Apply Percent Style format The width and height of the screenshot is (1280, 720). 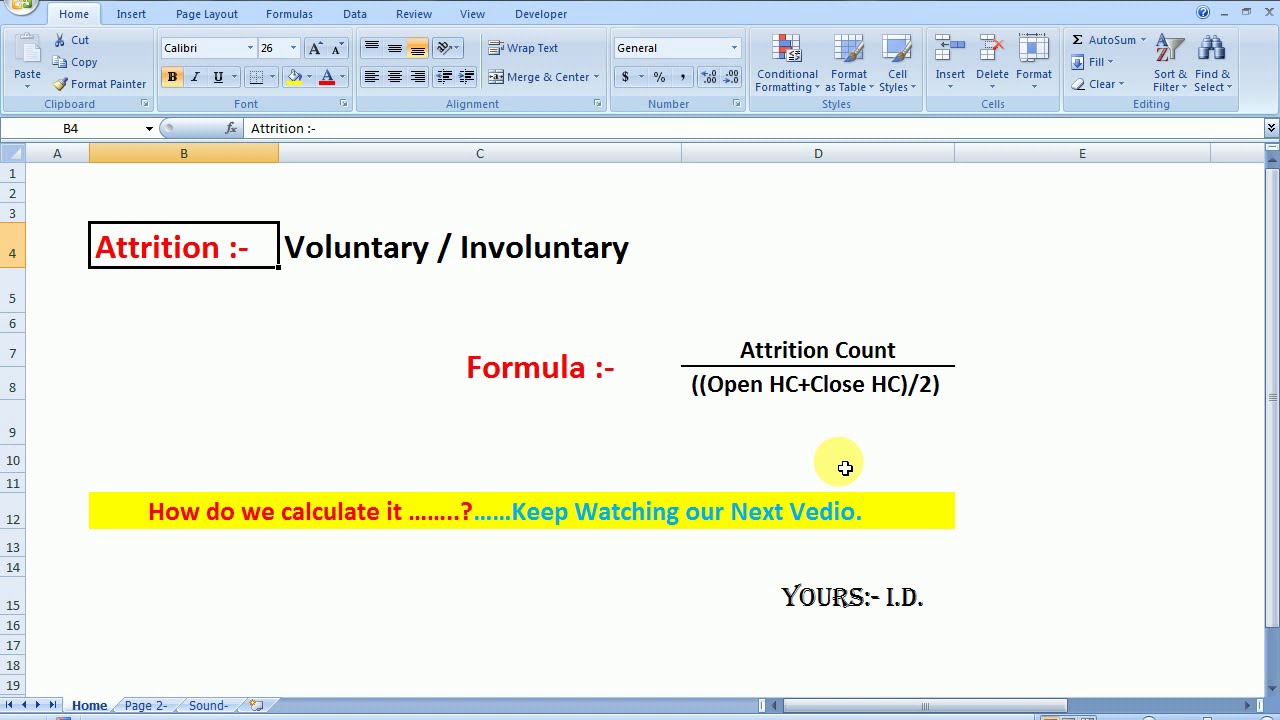coord(659,77)
